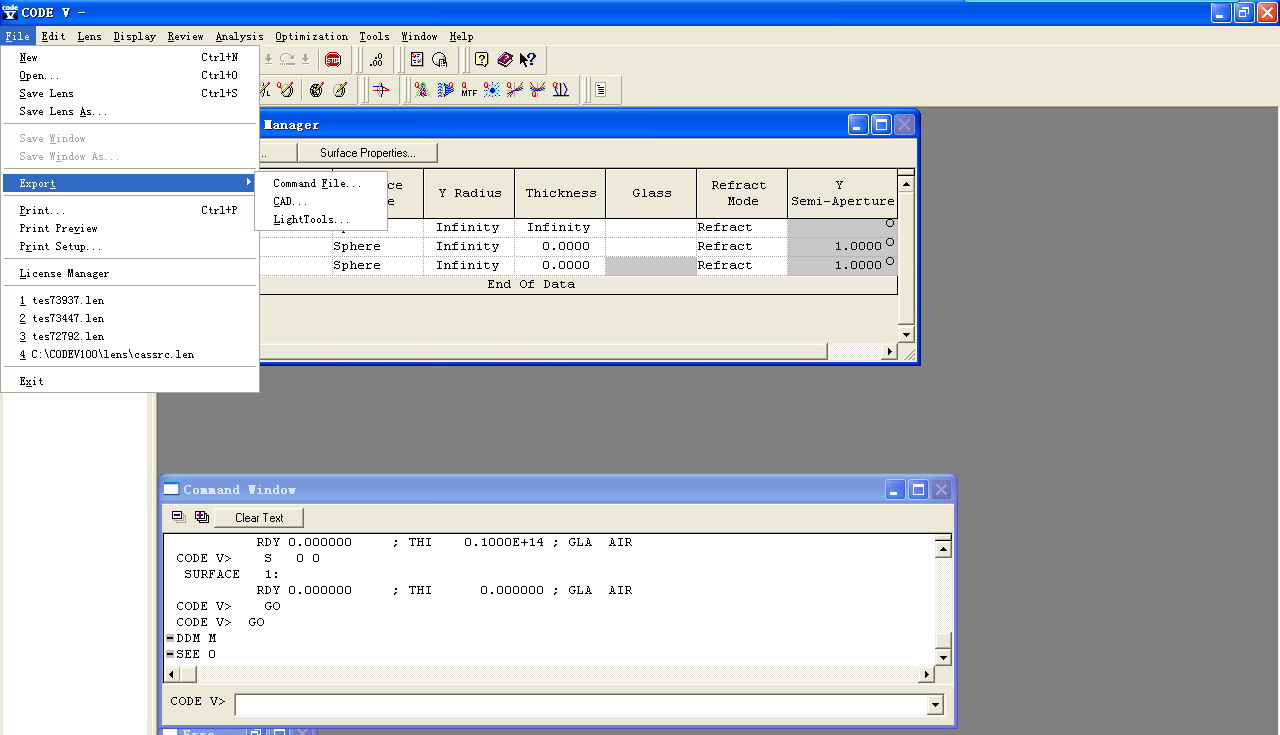The image size is (1280, 735).
Task: Open recent file cassrc.len
Action: tap(129, 354)
